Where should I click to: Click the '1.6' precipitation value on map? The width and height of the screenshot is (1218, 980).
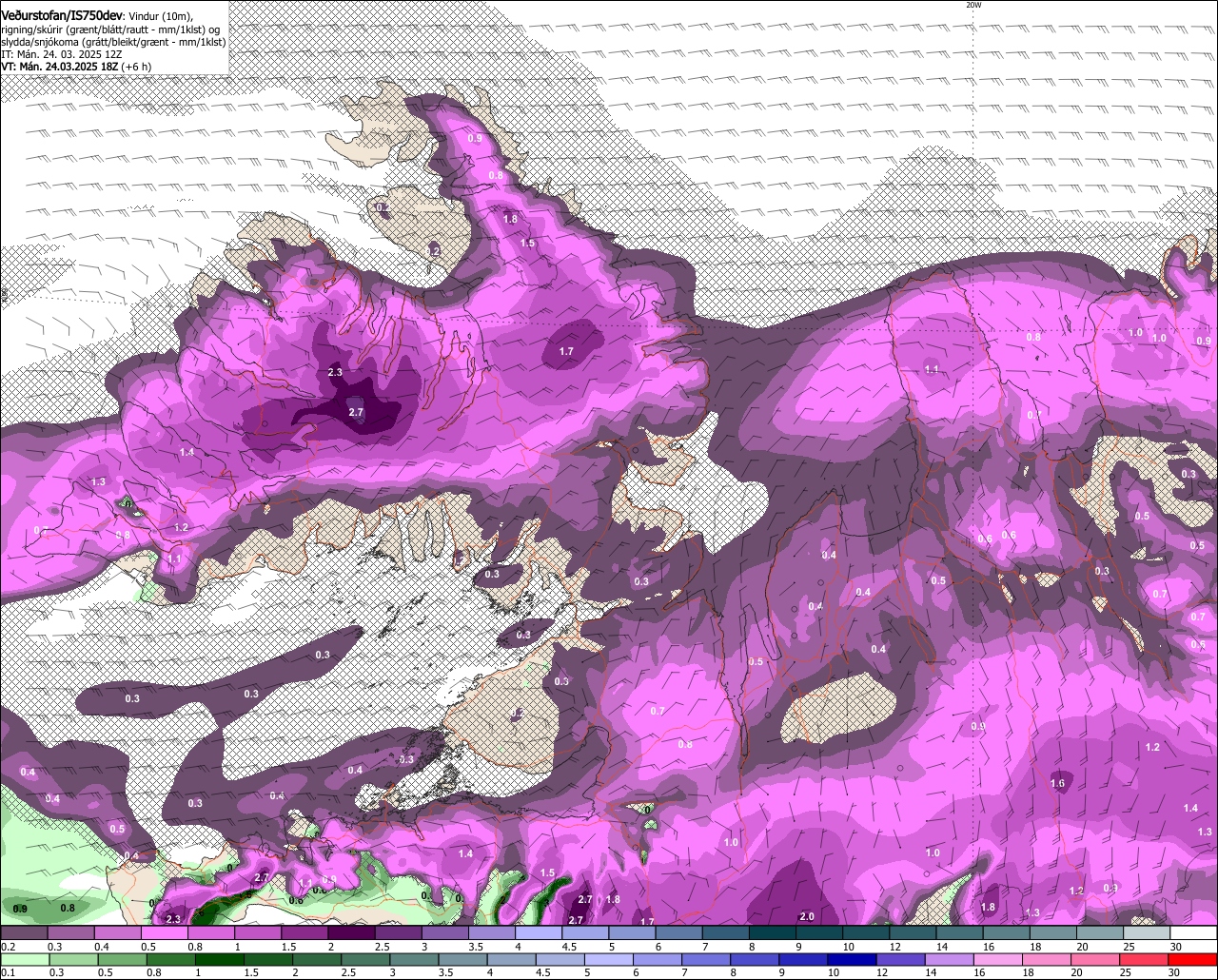[x=1057, y=783]
